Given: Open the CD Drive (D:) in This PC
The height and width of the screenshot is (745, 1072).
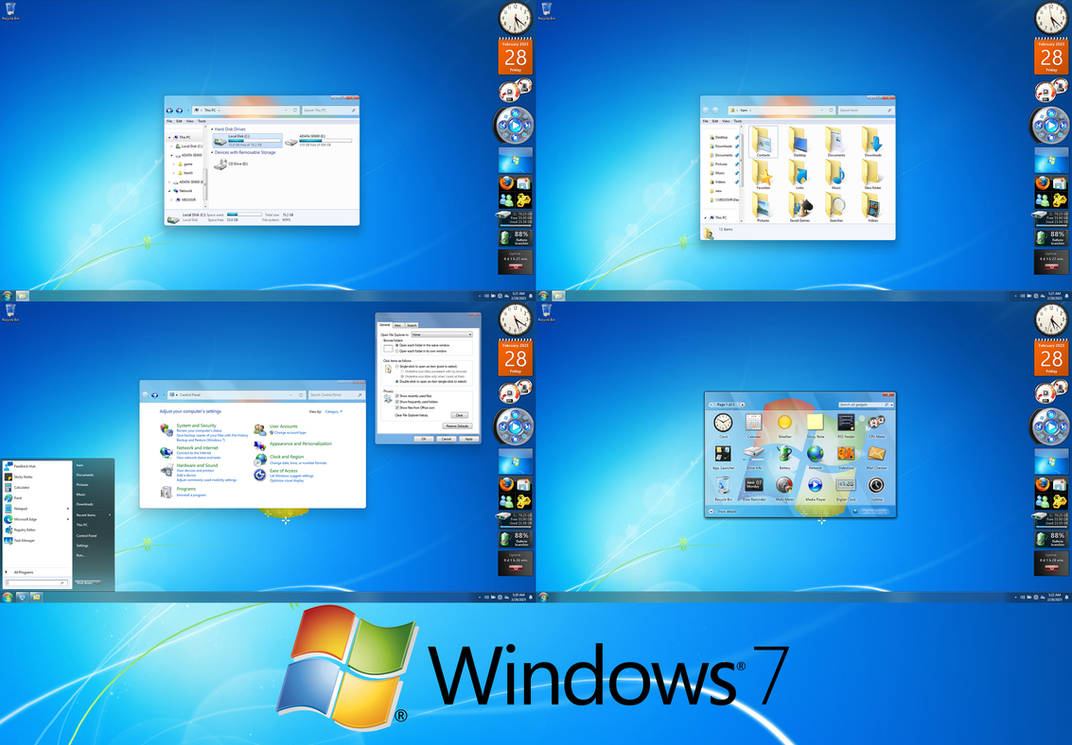Looking at the screenshot, I should coord(230,164).
